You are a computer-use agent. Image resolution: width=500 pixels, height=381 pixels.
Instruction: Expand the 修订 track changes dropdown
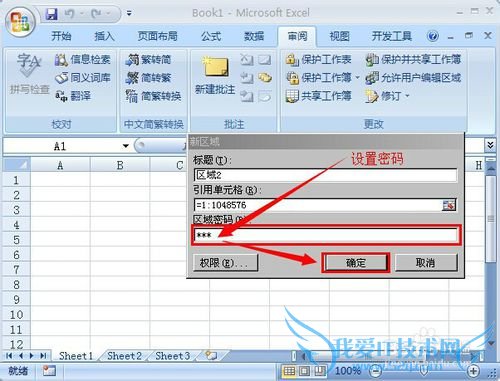(407, 96)
